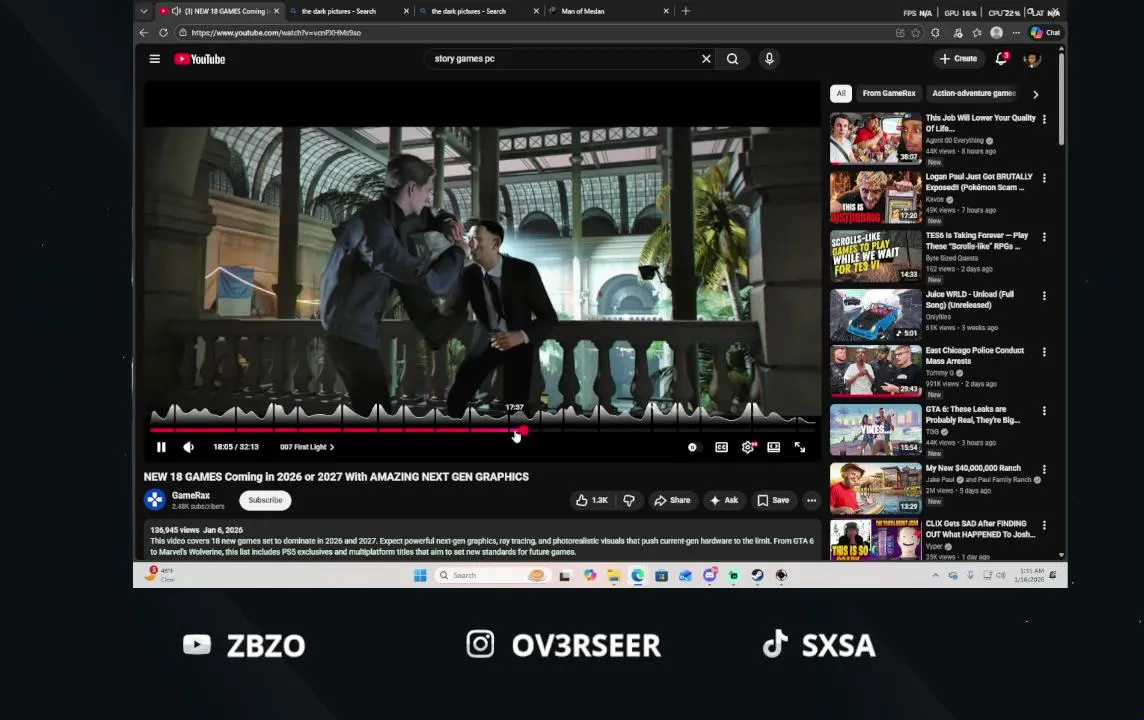This screenshot has height=720, width=1144.
Task: Seek on the video progress bar
Action: tap(482, 430)
